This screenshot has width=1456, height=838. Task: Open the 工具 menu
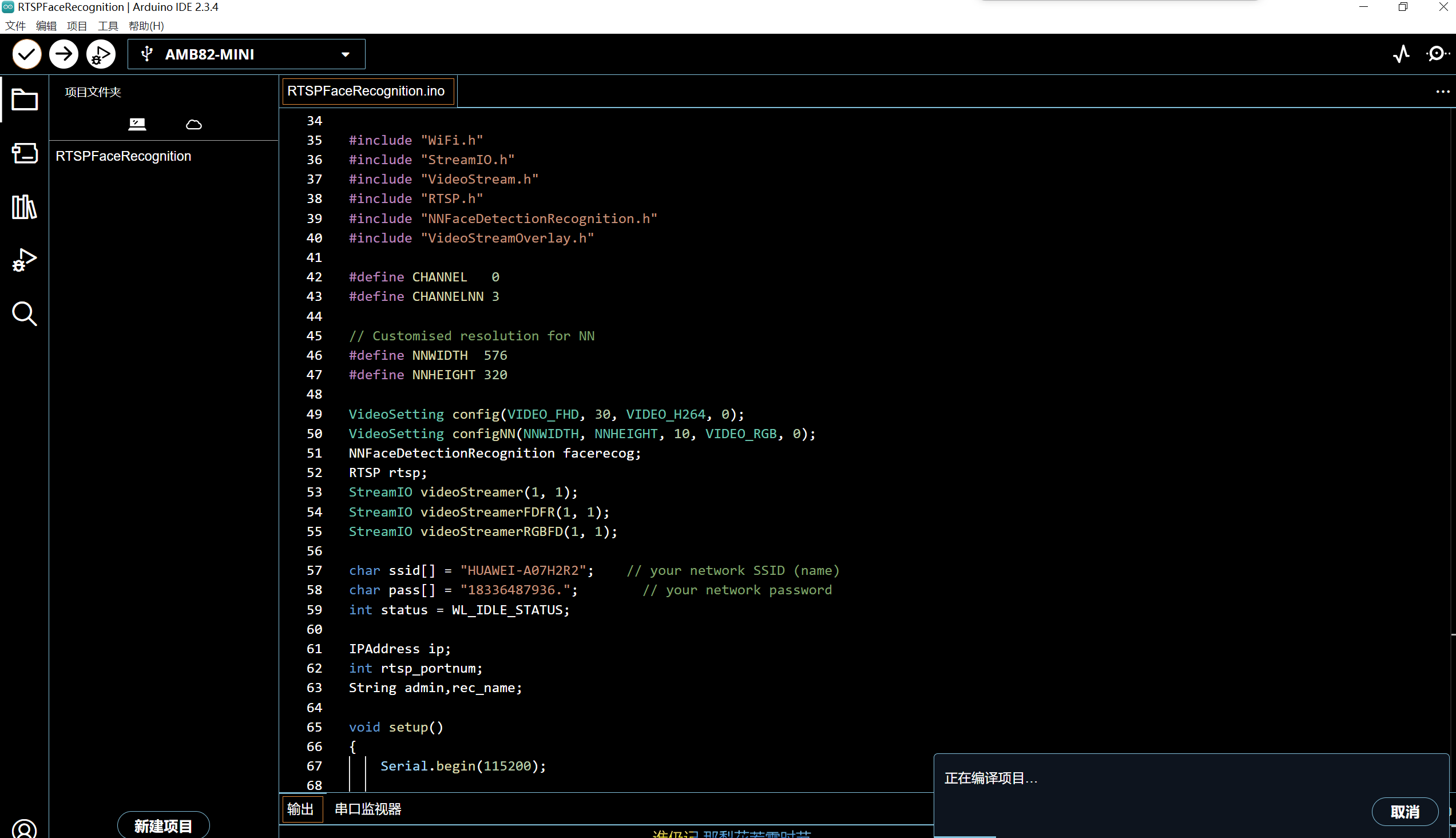[108, 26]
